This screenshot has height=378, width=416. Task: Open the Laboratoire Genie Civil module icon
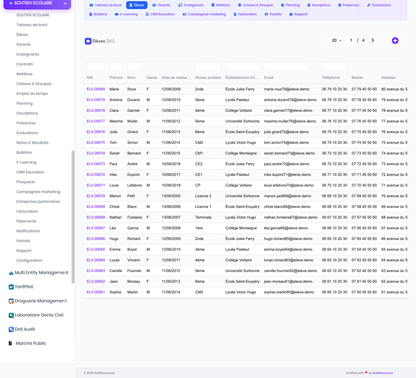[x=11, y=315]
